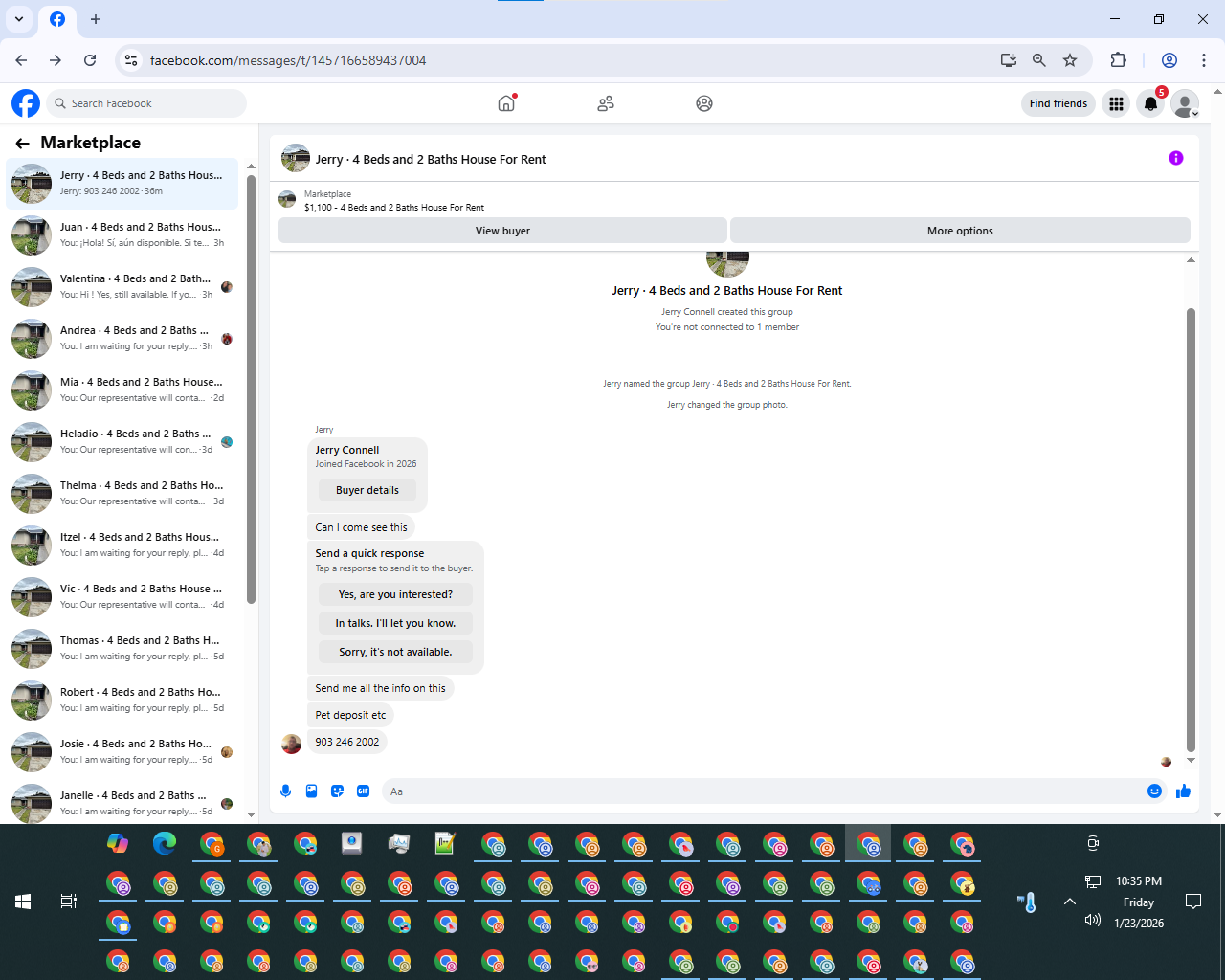
Task: Open Janelle conversation in list
Action: tap(122, 803)
